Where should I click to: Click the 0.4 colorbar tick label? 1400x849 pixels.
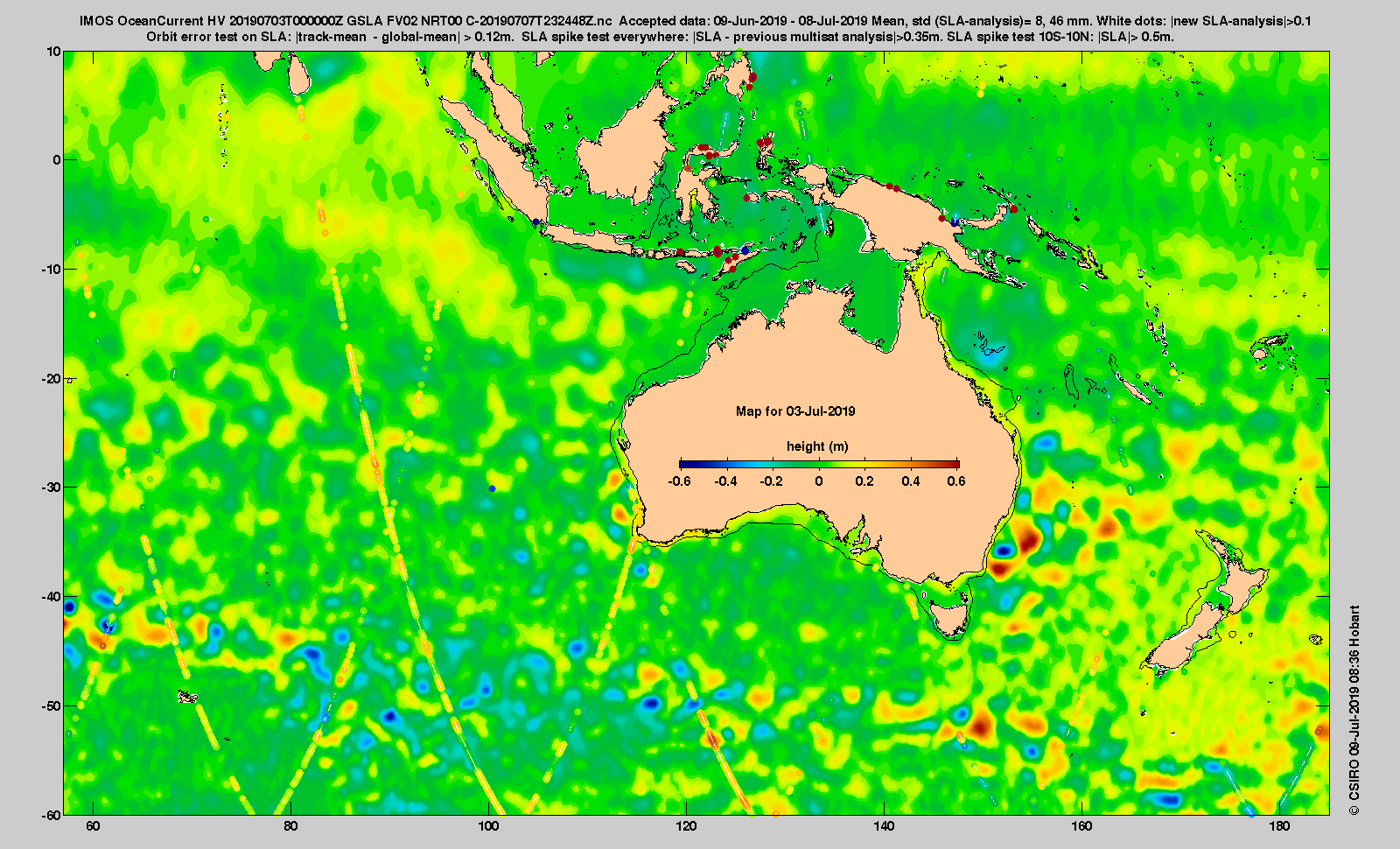click(x=911, y=481)
